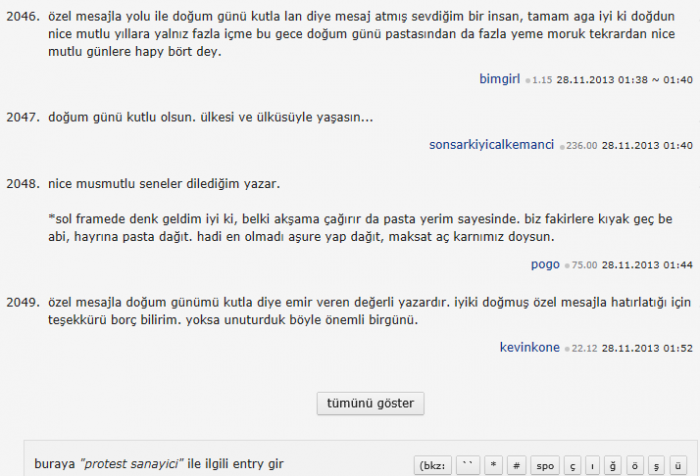
Task: Insert backtick link formatting button
Action: (x=468, y=466)
